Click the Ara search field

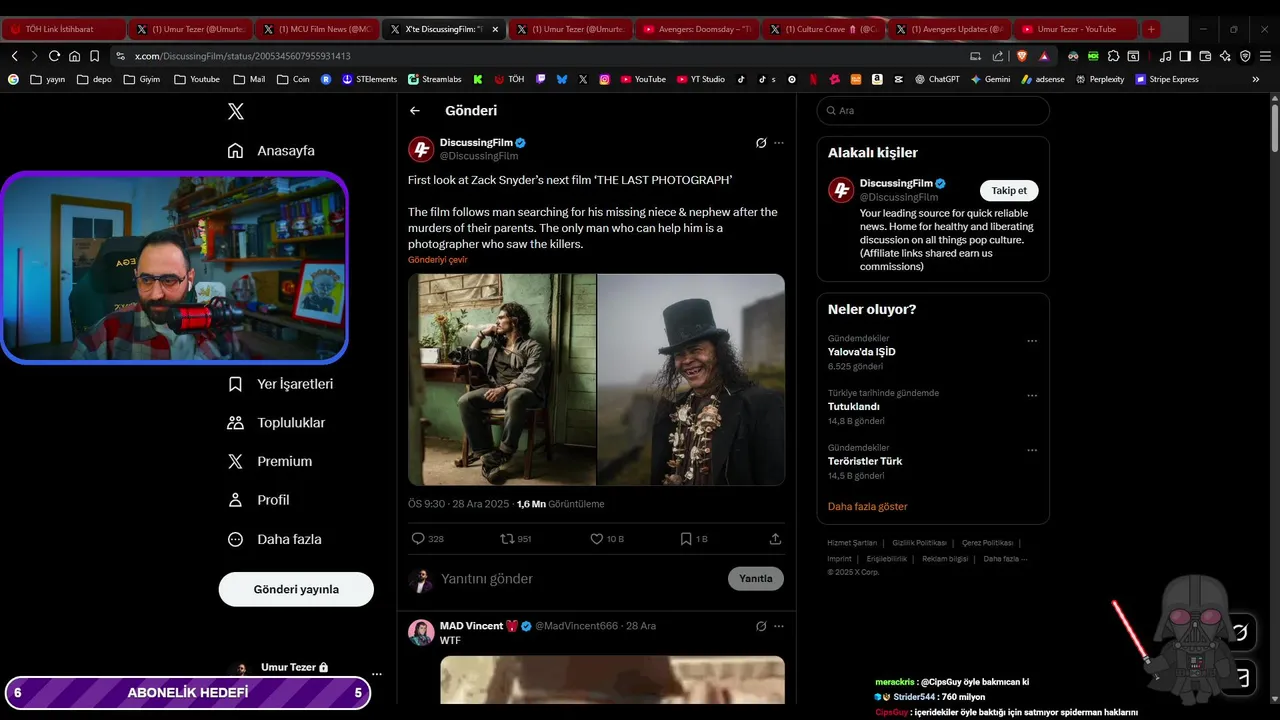click(x=933, y=111)
